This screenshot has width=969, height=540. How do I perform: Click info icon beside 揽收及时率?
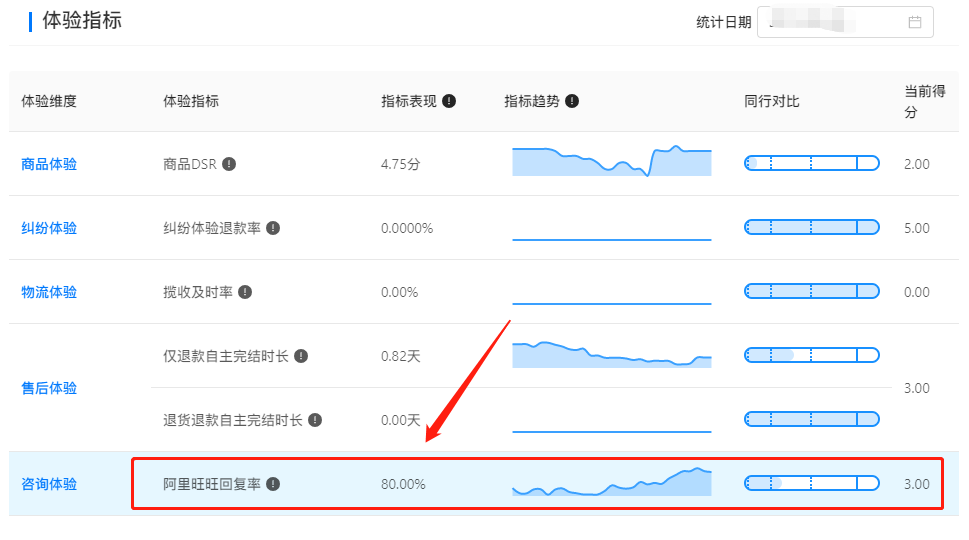click(245, 292)
